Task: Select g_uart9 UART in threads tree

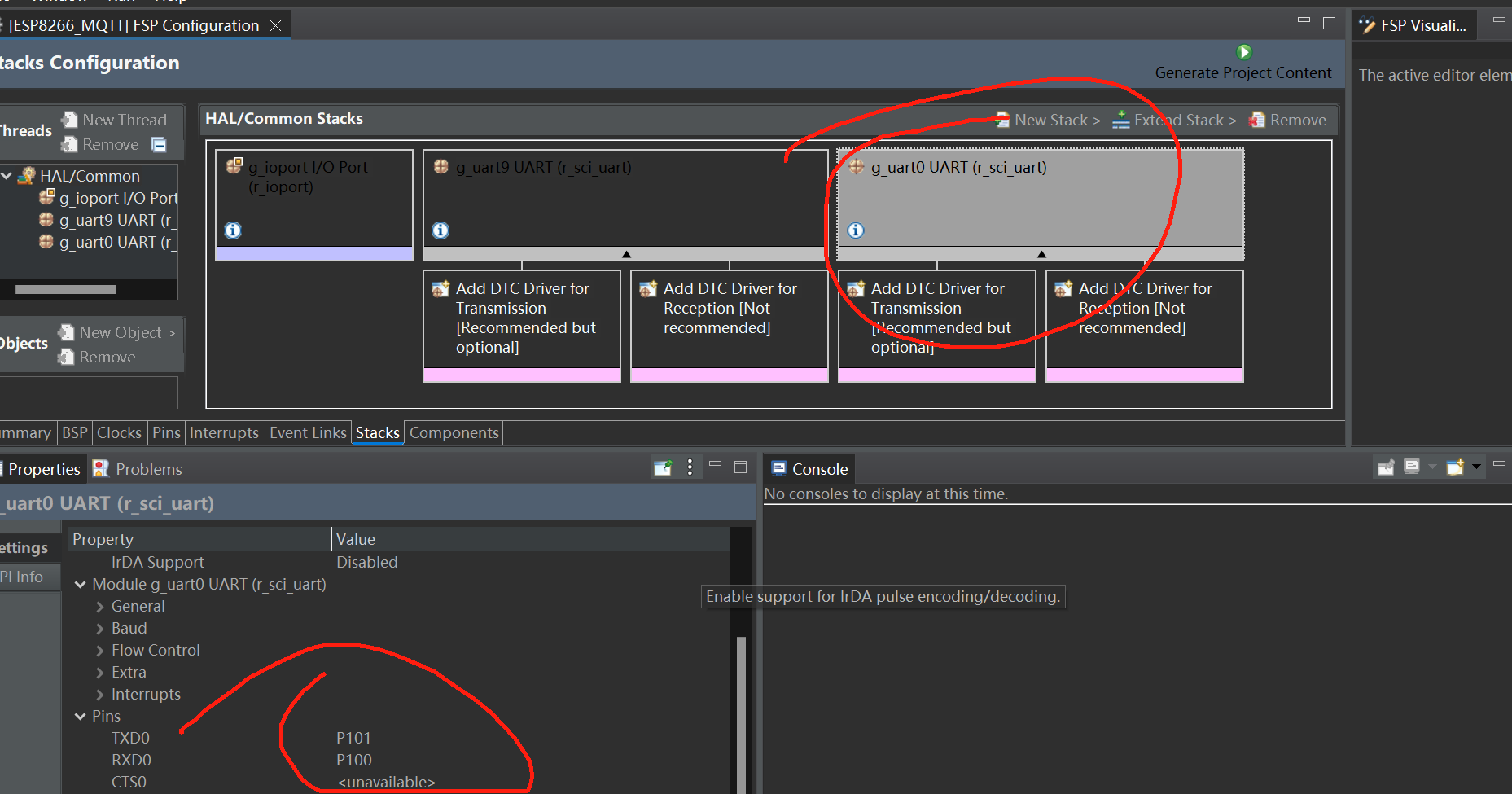Action: [107, 220]
